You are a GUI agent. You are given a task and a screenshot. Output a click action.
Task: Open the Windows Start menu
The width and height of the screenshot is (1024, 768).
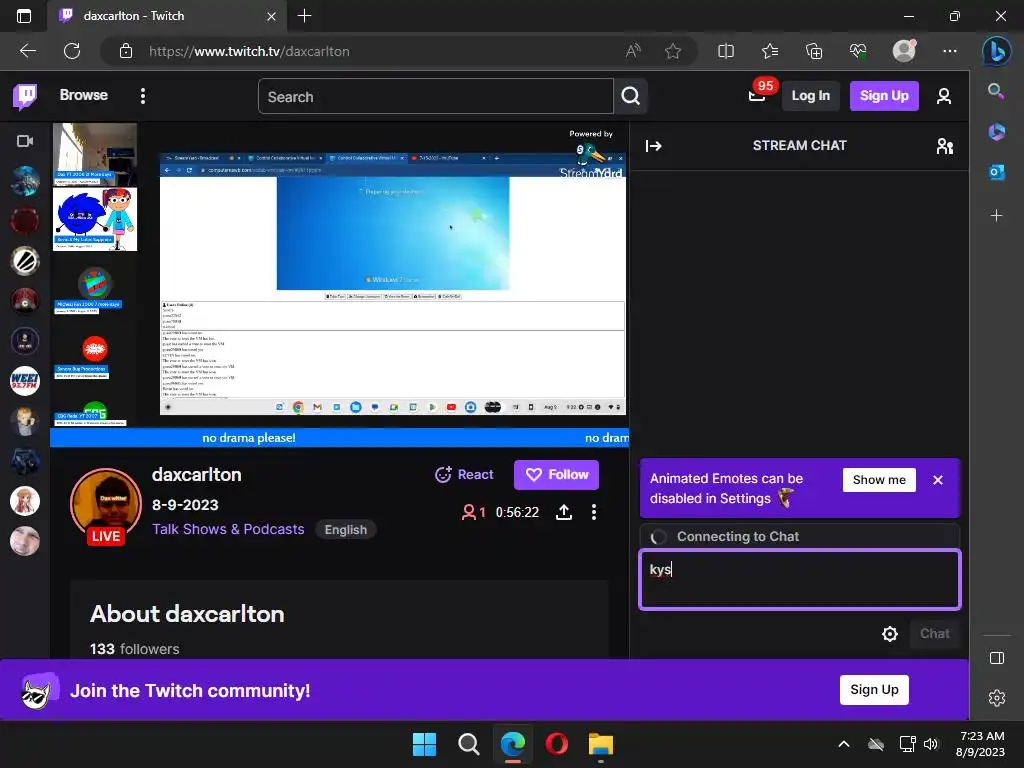pos(424,744)
